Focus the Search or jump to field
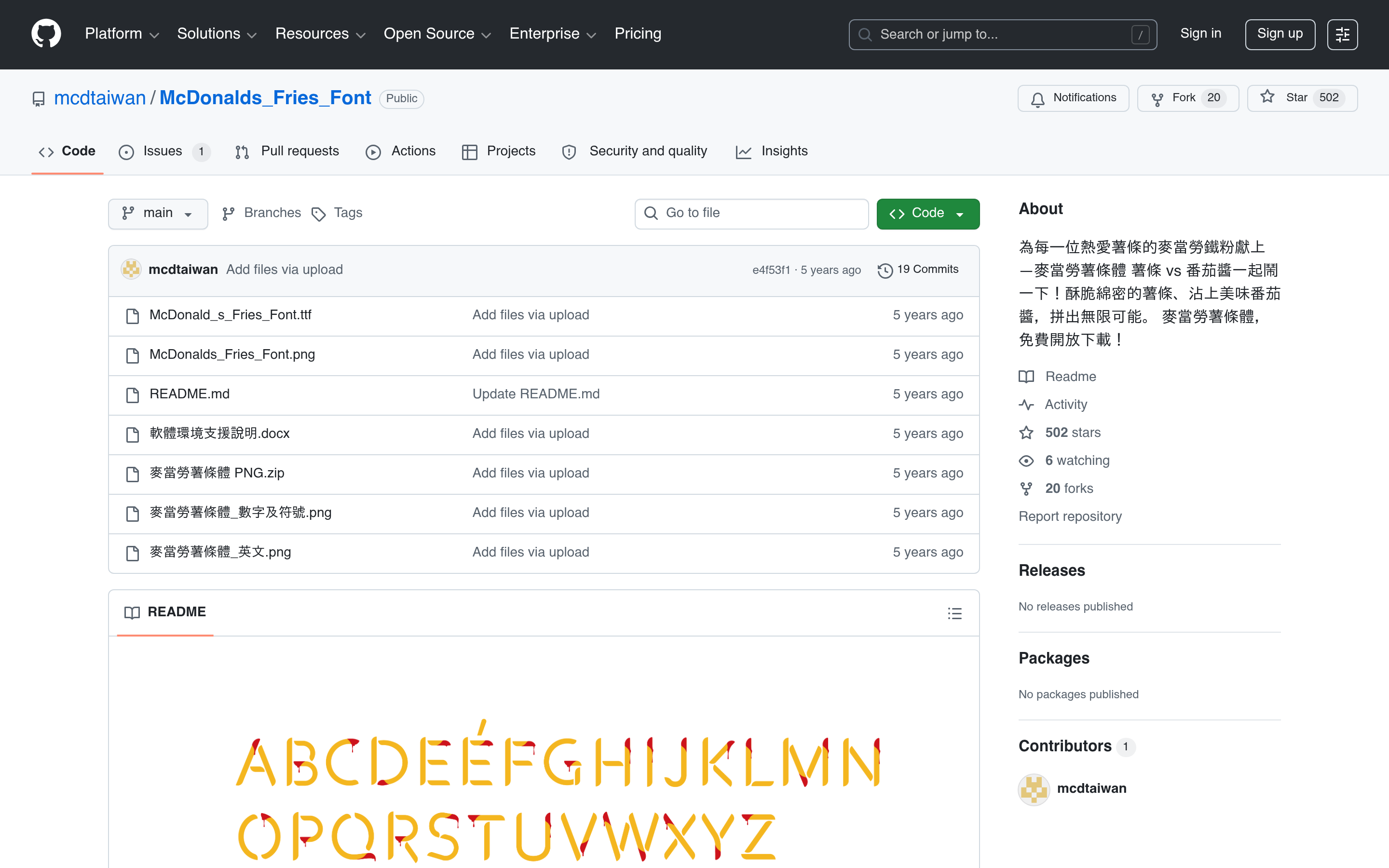Screen dimensions: 1389x868 tap(1003, 34)
